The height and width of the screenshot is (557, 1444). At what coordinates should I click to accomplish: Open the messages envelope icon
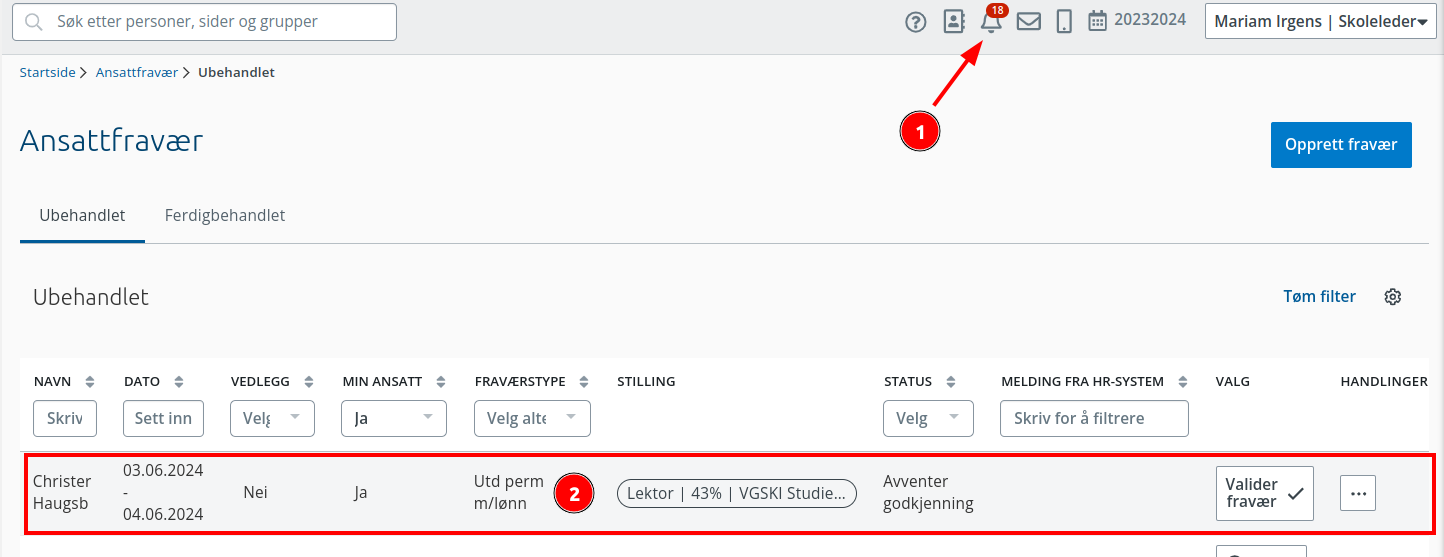pos(1029,21)
